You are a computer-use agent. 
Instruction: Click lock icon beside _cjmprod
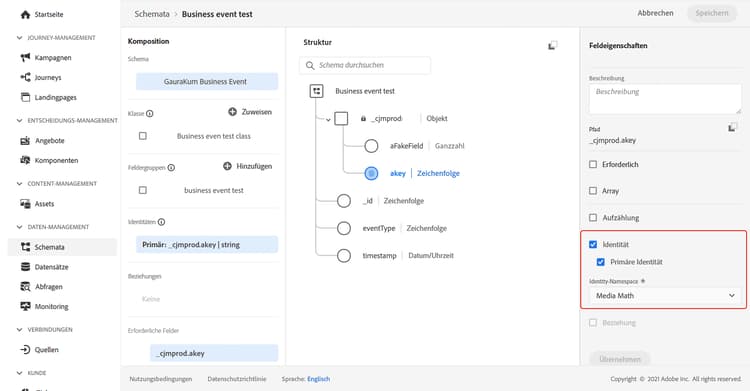click(x=364, y=119)
